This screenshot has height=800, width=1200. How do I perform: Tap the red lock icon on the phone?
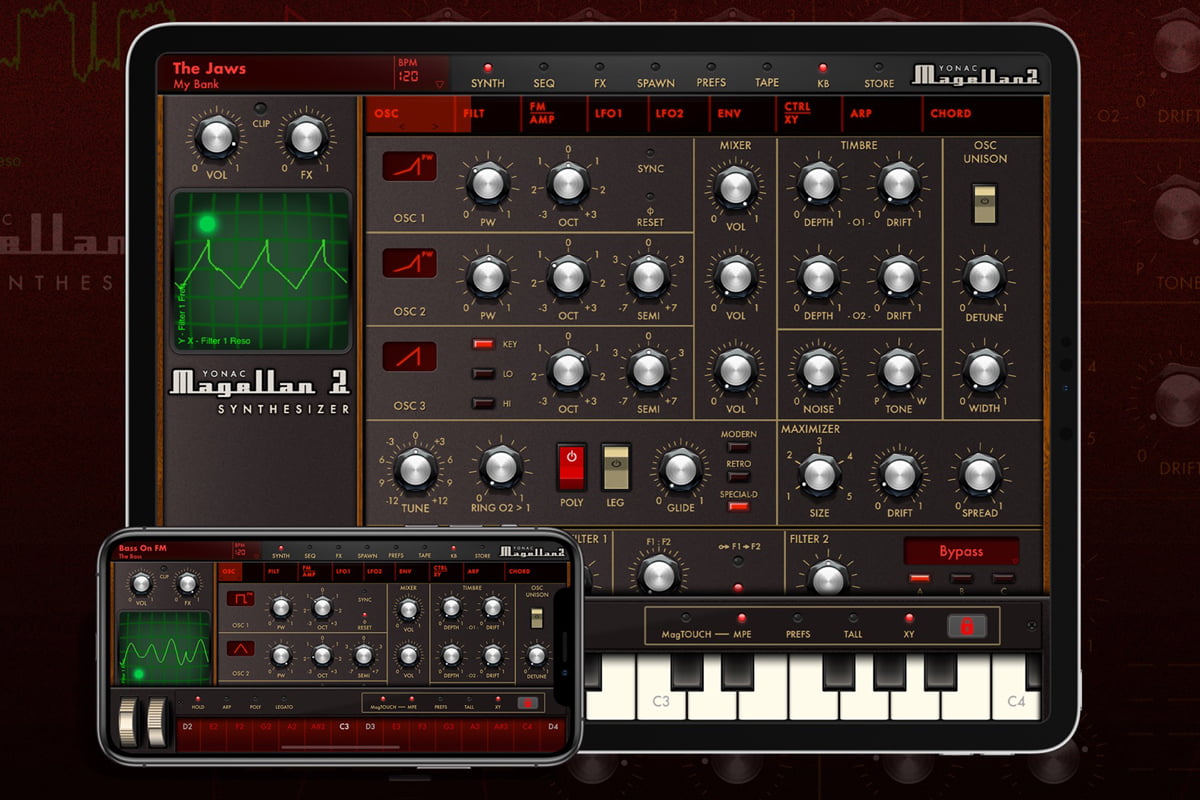coord(527,703)
